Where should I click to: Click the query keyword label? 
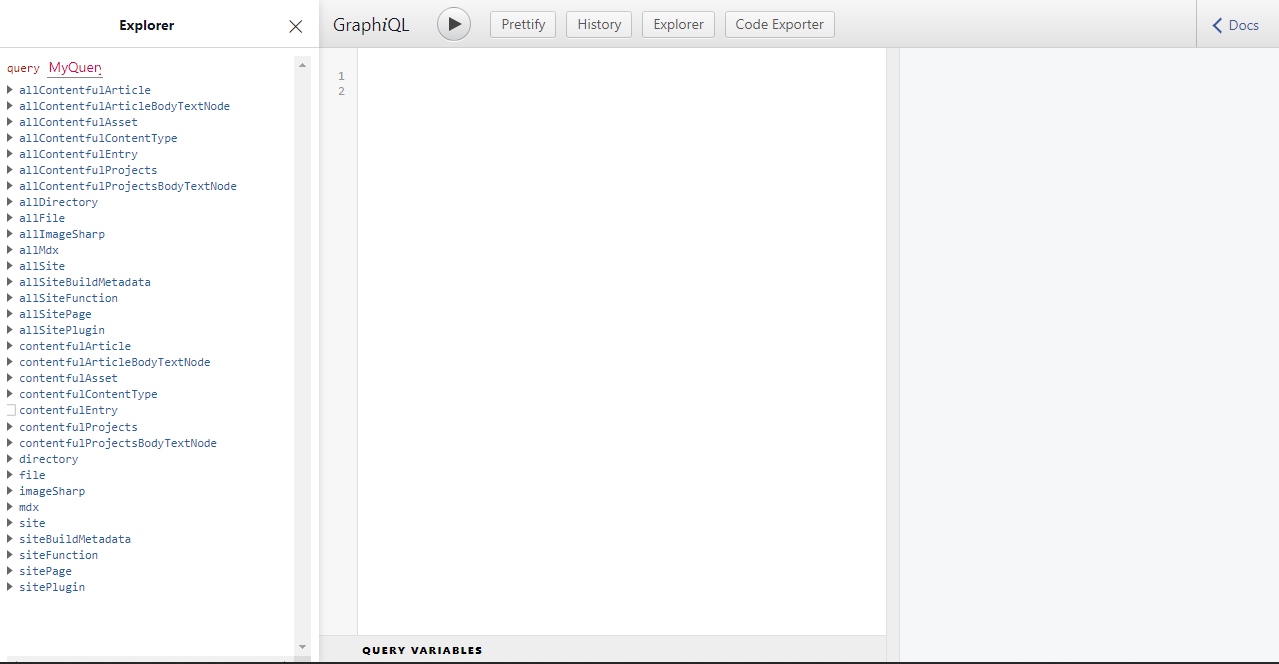(x=23, y=69)
